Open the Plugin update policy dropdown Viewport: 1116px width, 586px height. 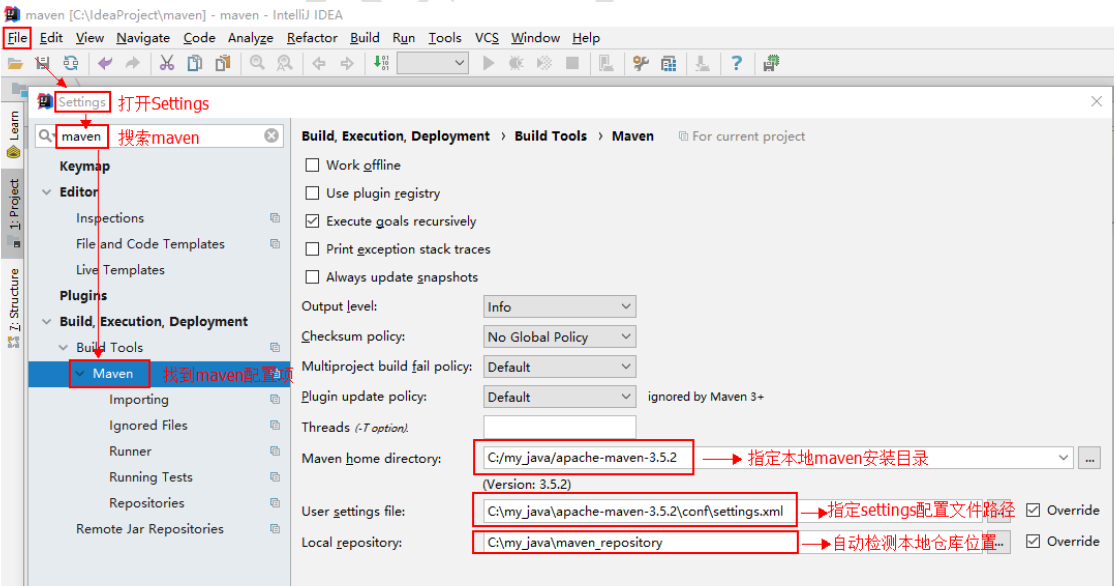tap(559, 397)
